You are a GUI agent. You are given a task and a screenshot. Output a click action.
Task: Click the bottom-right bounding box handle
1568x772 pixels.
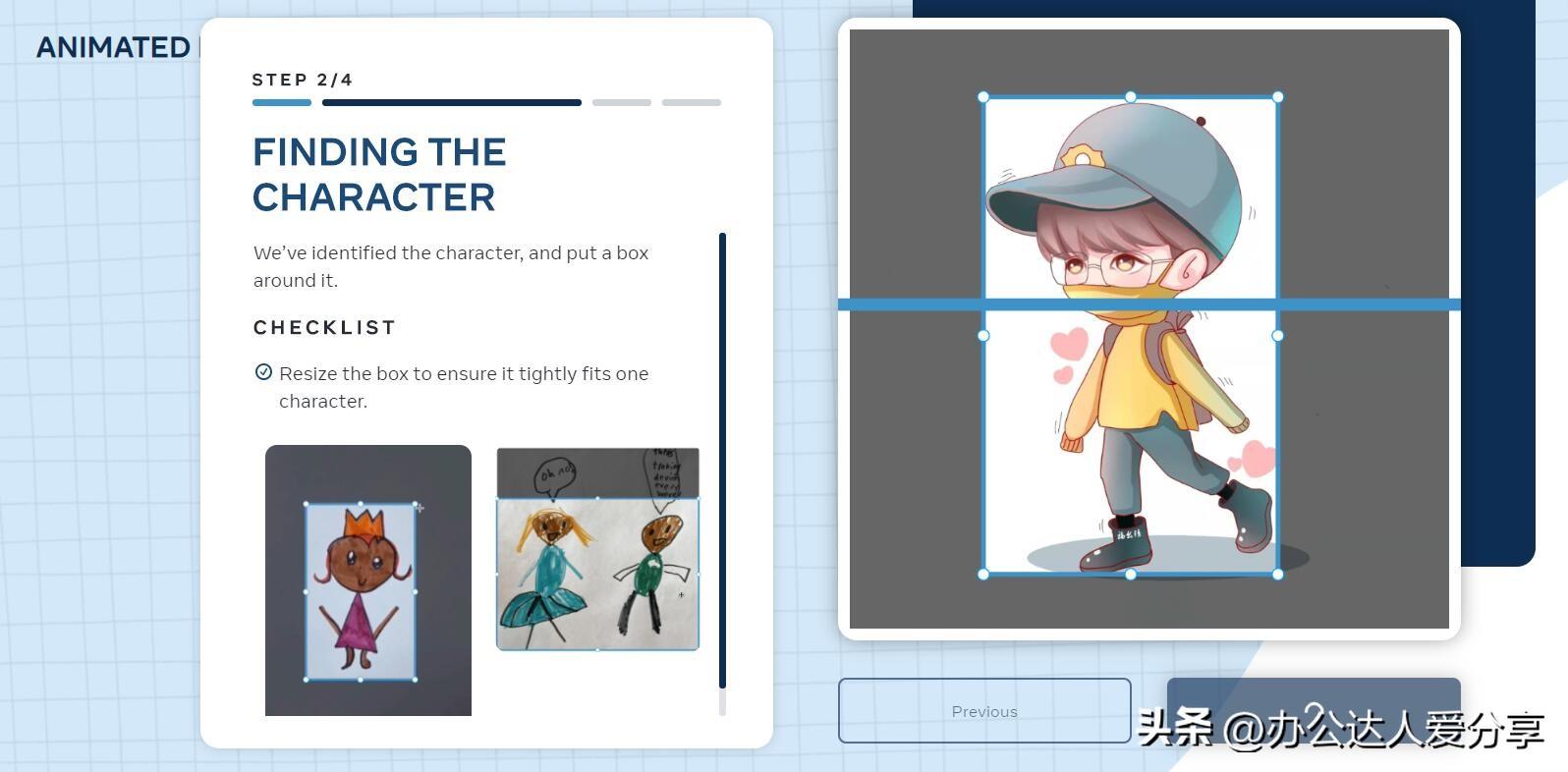1277,575
